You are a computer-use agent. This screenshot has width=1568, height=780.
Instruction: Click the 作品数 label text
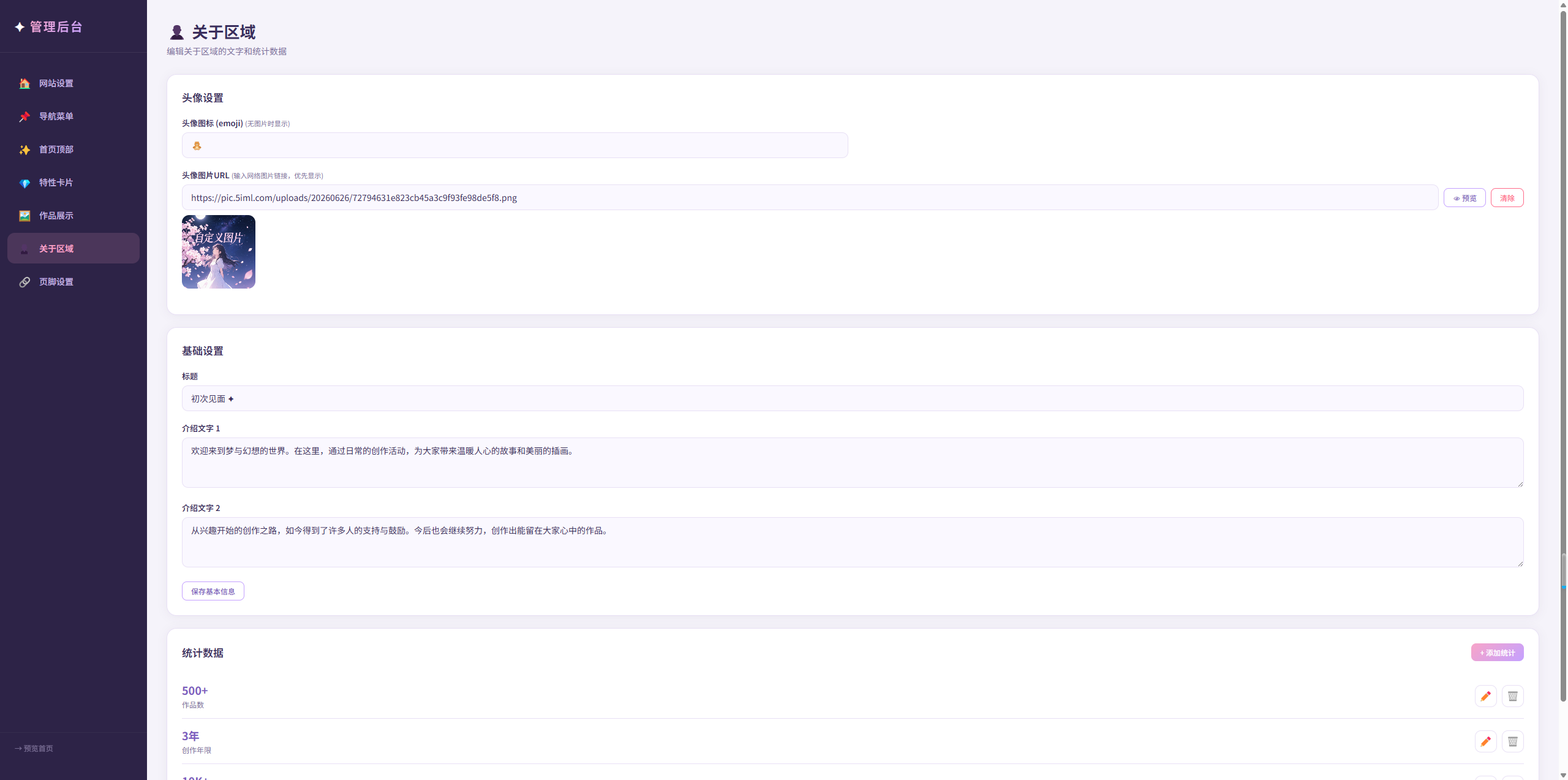(193, 705)
